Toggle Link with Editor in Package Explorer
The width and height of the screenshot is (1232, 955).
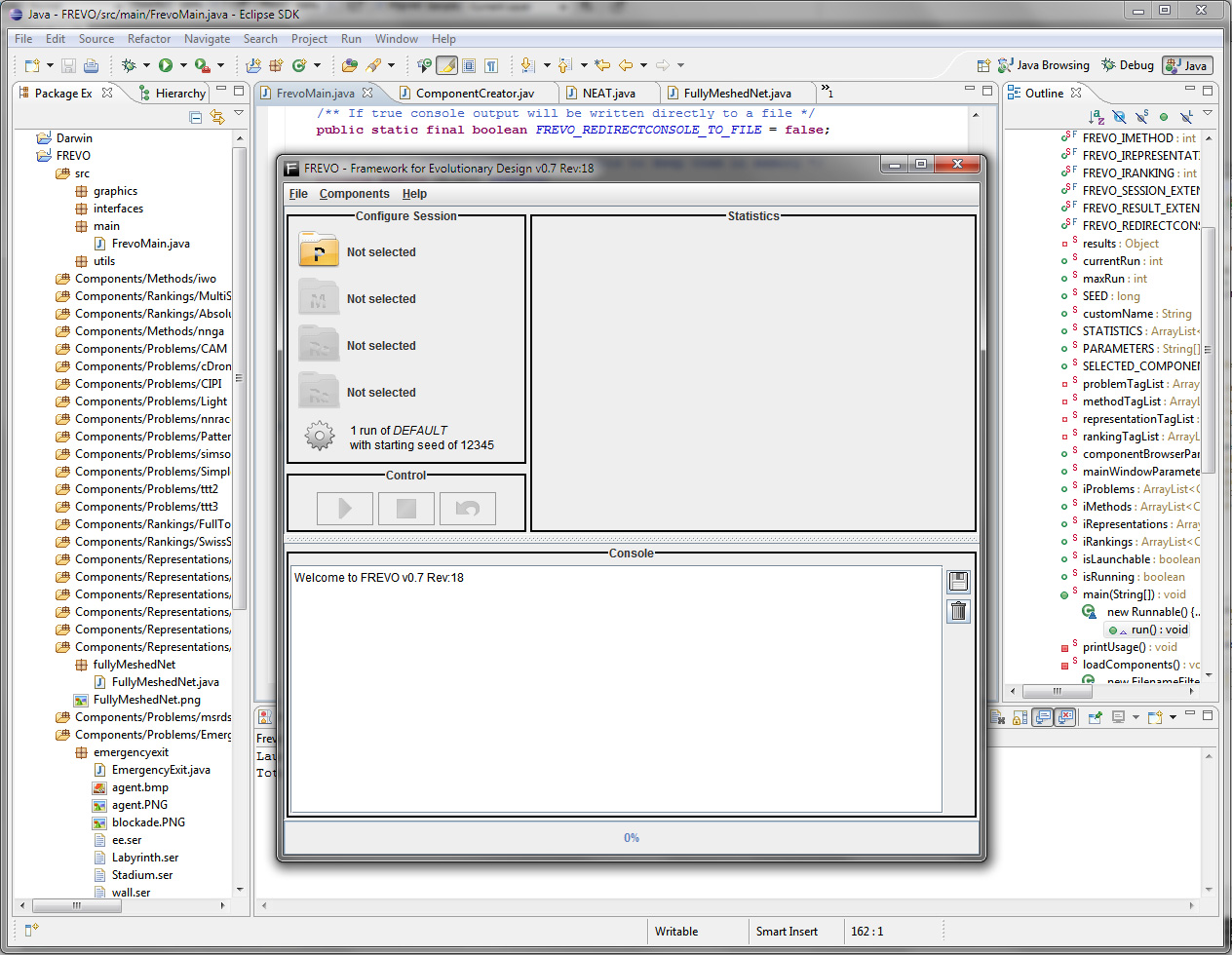point(217,117)
